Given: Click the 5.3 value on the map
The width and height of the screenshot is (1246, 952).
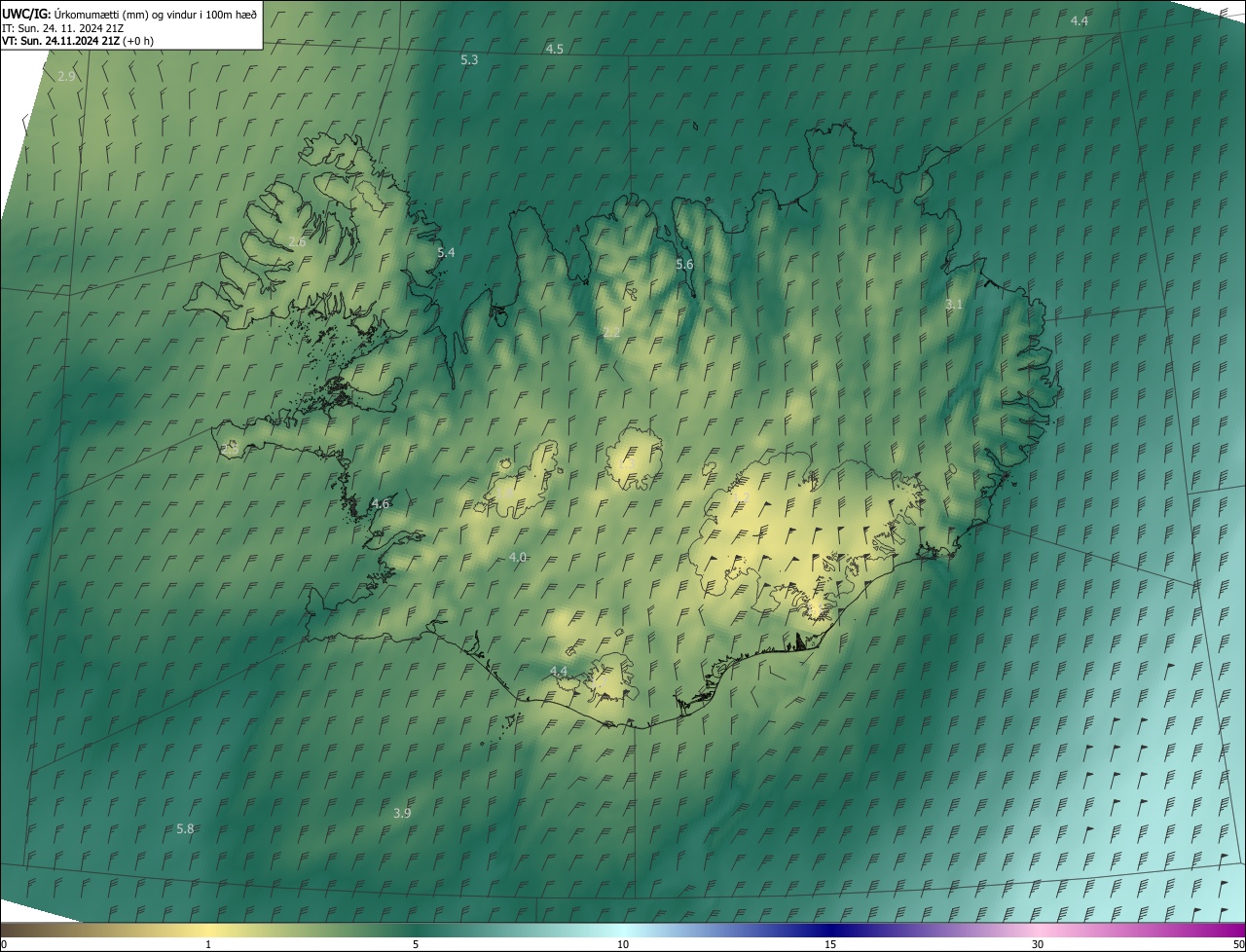Looking at the screenshot, I should (x=469, y=60).
